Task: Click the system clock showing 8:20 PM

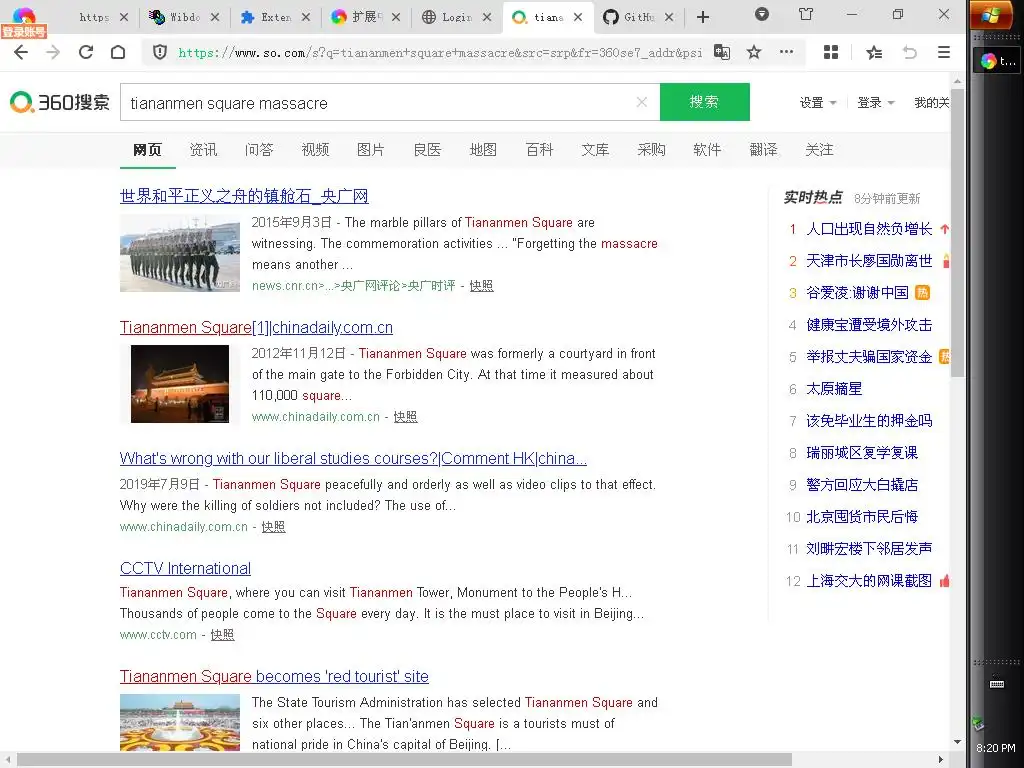Action: pos(996,748)
